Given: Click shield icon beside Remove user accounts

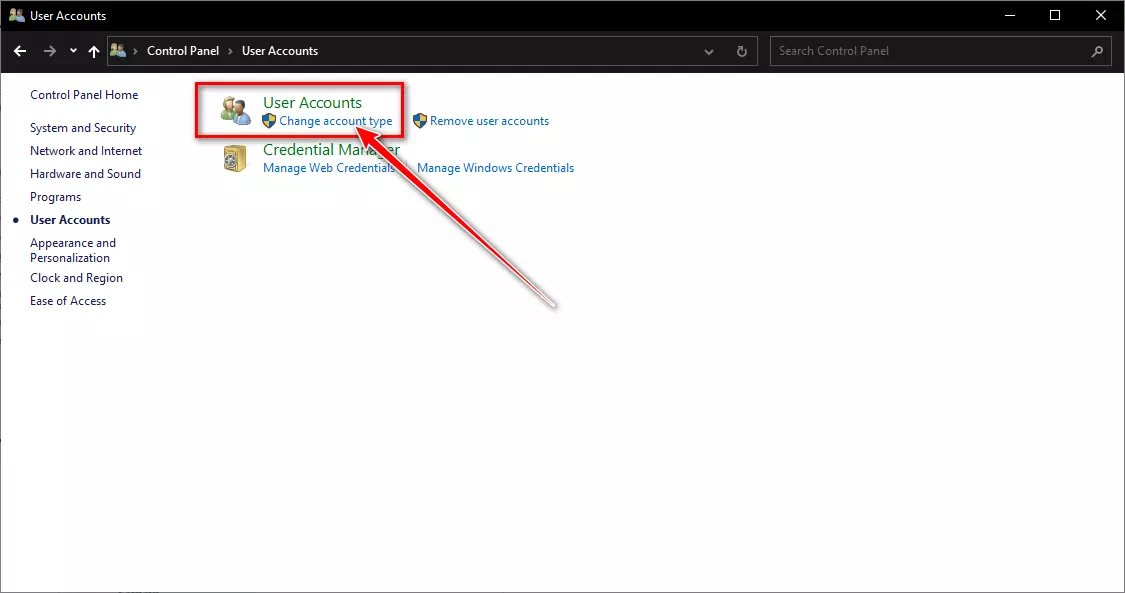Looking at the screenshot, I should (420, 121).
